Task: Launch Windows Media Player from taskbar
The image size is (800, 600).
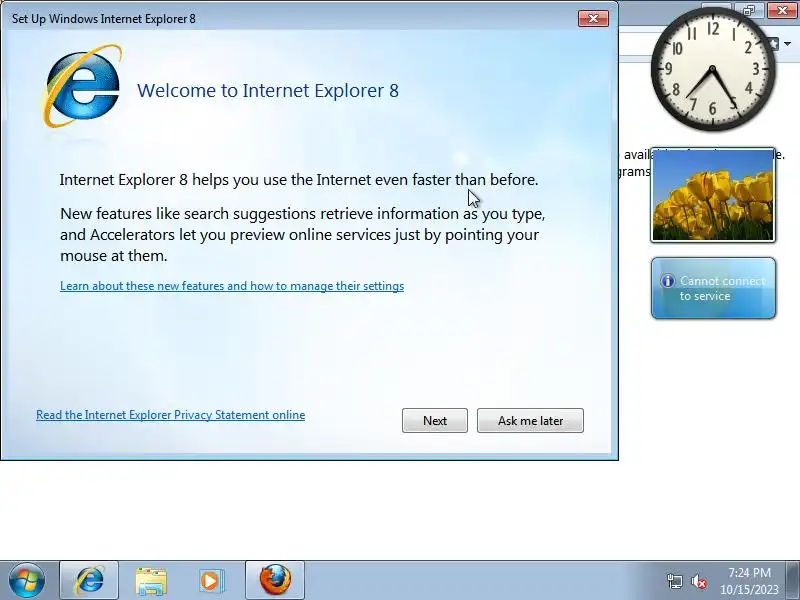Action: click(211, 581)
